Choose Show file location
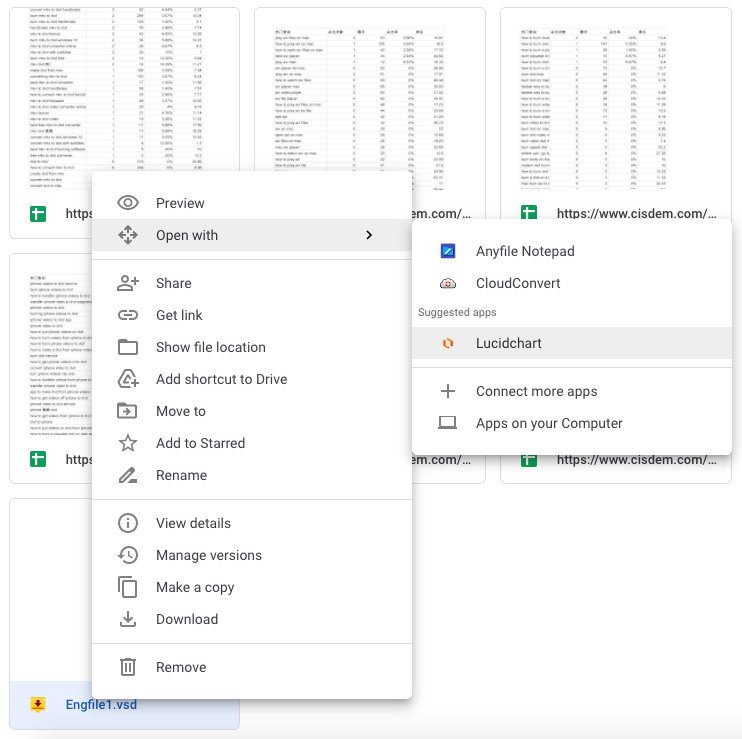 (x=210, y=347)
